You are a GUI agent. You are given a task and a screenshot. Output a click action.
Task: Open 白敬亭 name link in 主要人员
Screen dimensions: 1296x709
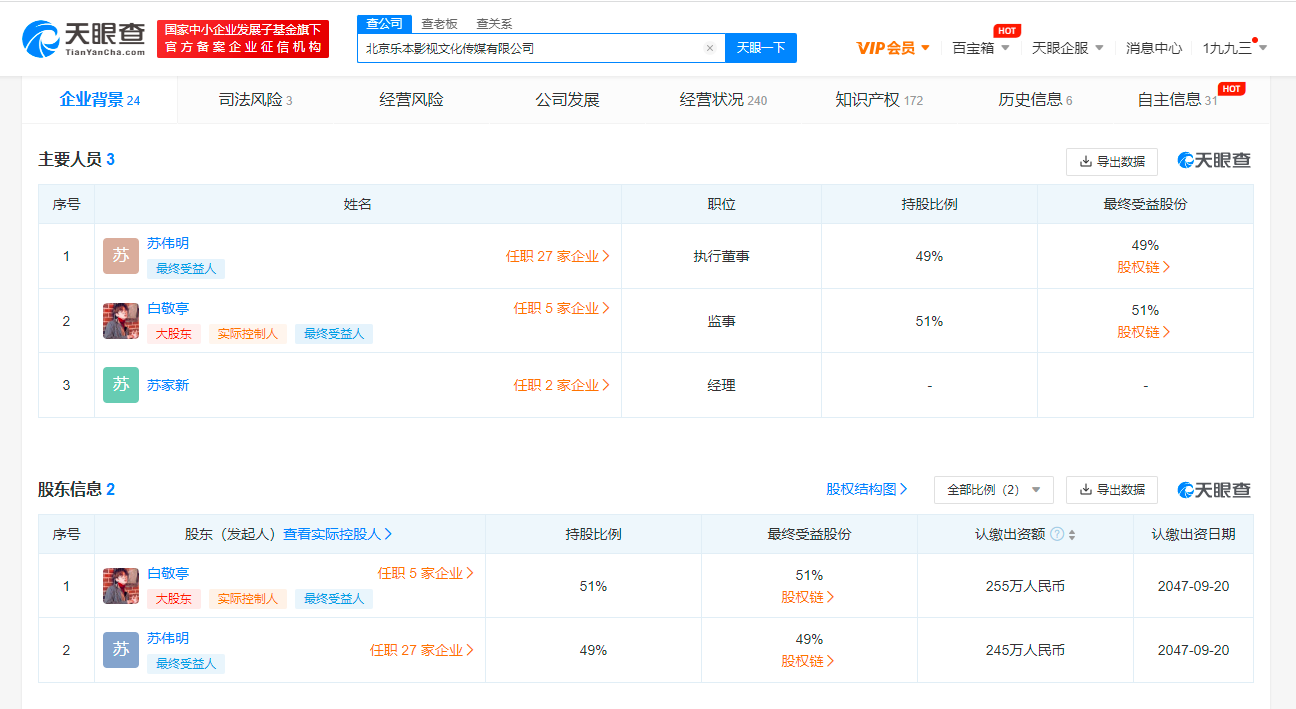[x=168, y=308]
